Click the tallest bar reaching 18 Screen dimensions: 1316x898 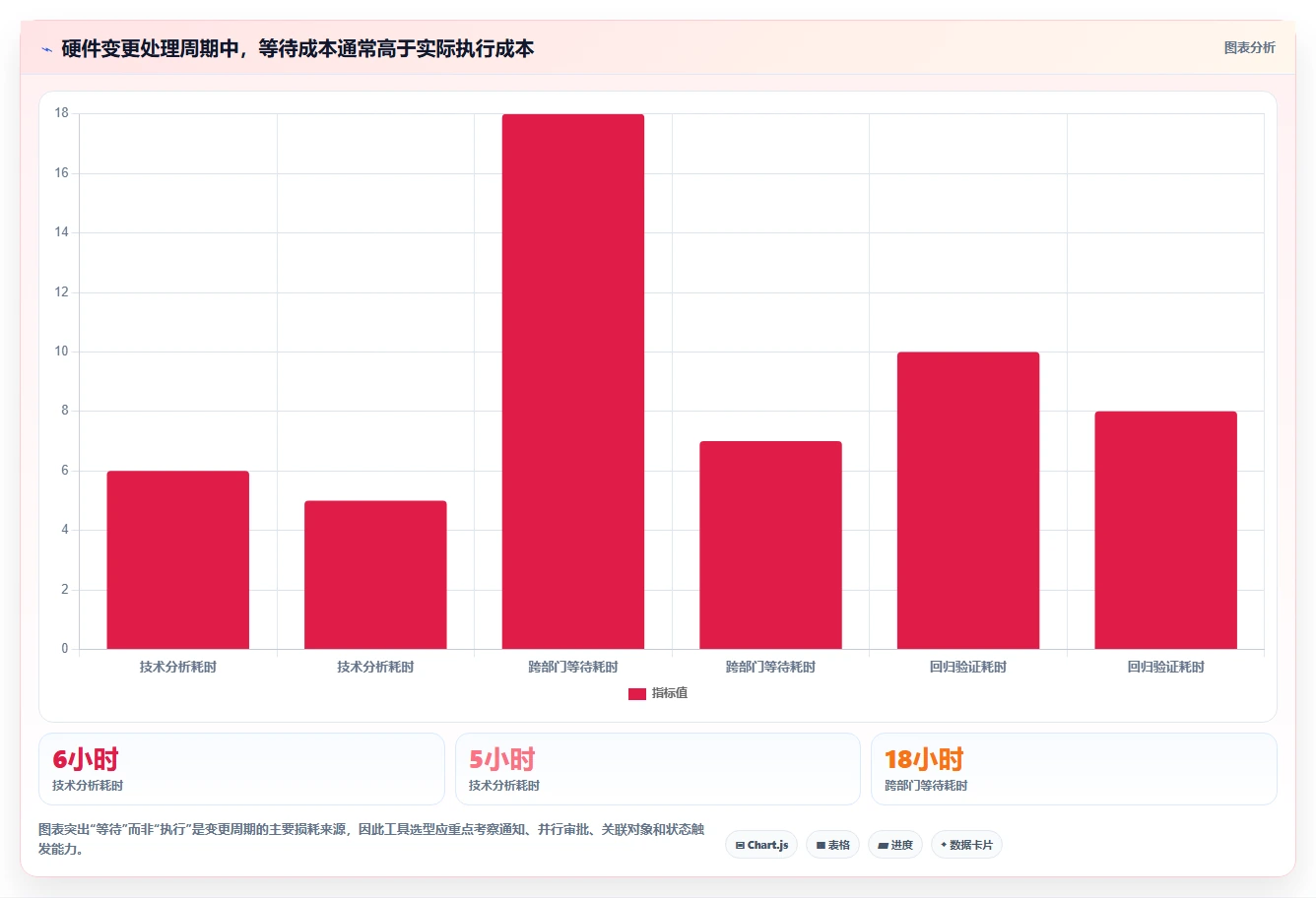tap(573, 381)
